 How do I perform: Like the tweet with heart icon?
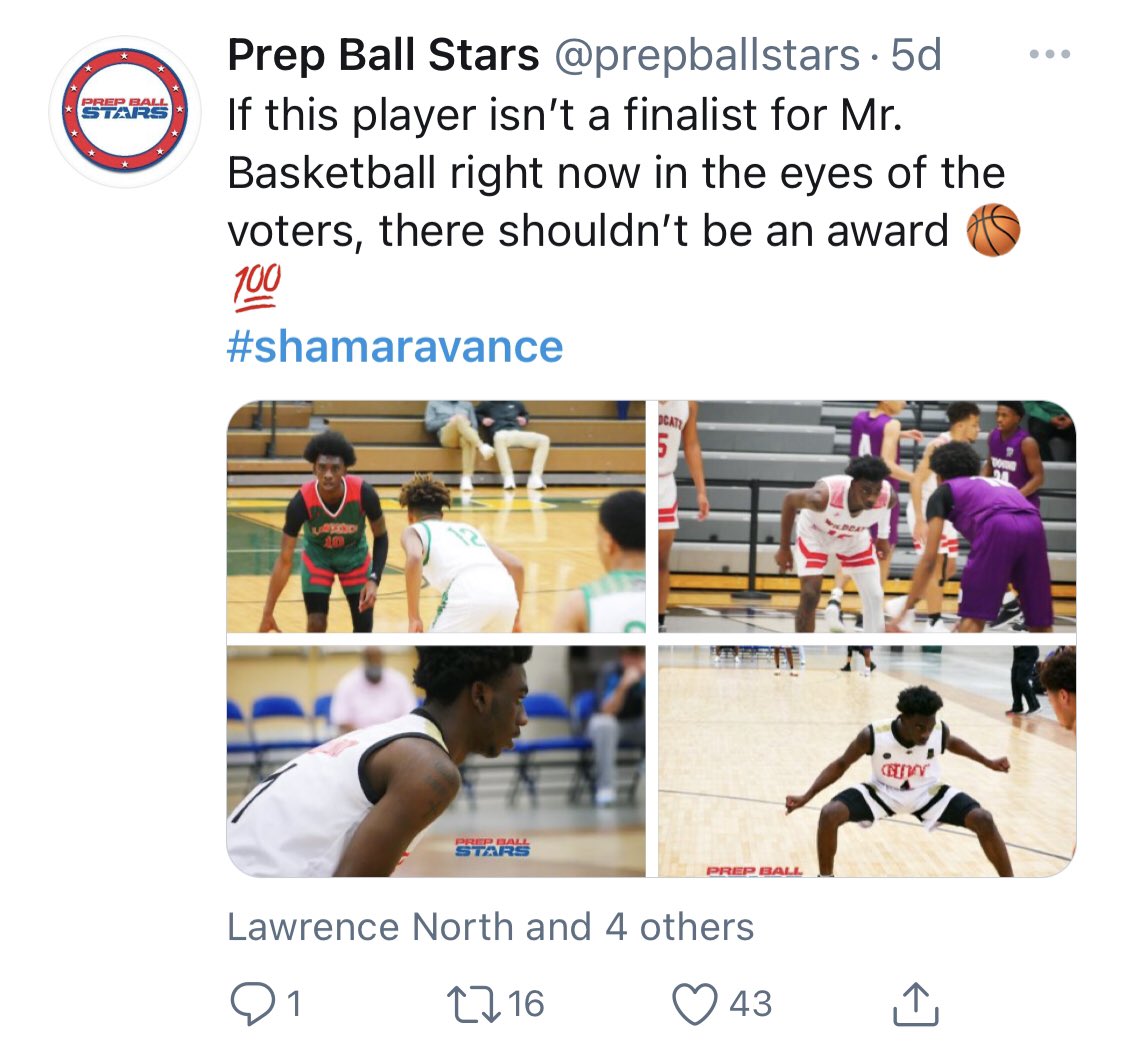click(x=695, y=1004)
